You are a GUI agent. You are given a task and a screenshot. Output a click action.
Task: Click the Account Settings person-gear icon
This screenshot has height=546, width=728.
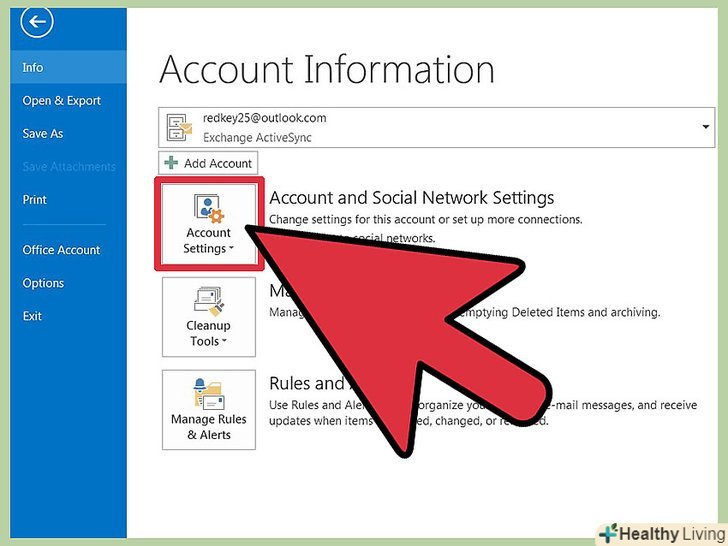208,208
